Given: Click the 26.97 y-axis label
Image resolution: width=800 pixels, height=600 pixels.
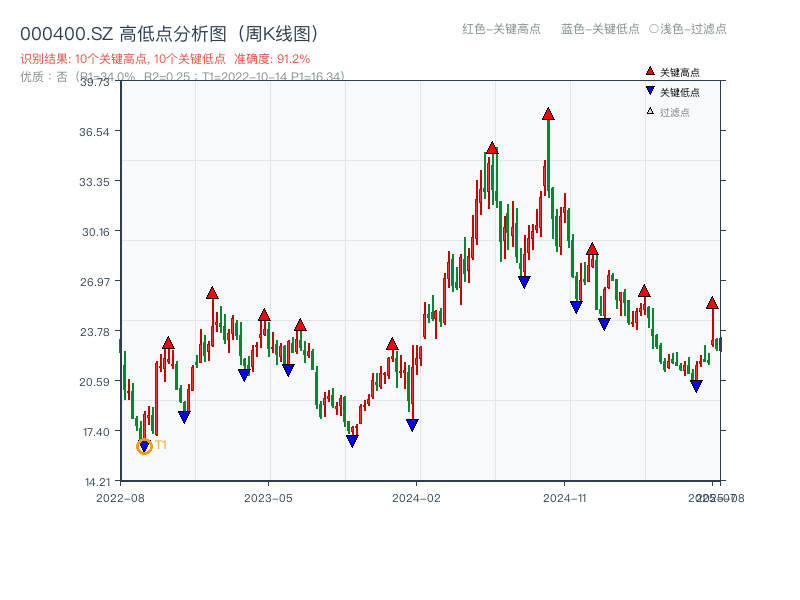Looking at the screenshot, I should point(94,282).
